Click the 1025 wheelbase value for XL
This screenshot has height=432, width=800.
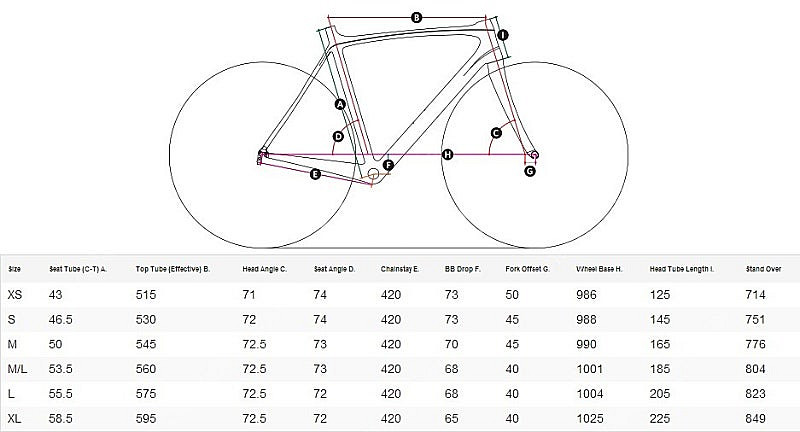(590, 419)
